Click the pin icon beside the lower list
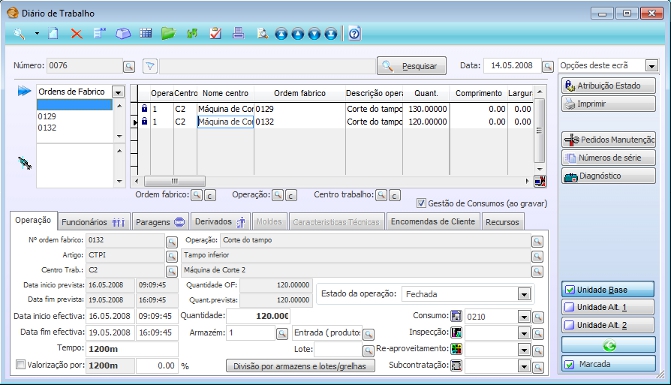Image resolution: width=671 pixels, height=385 pixels. (x=25, y=163)
